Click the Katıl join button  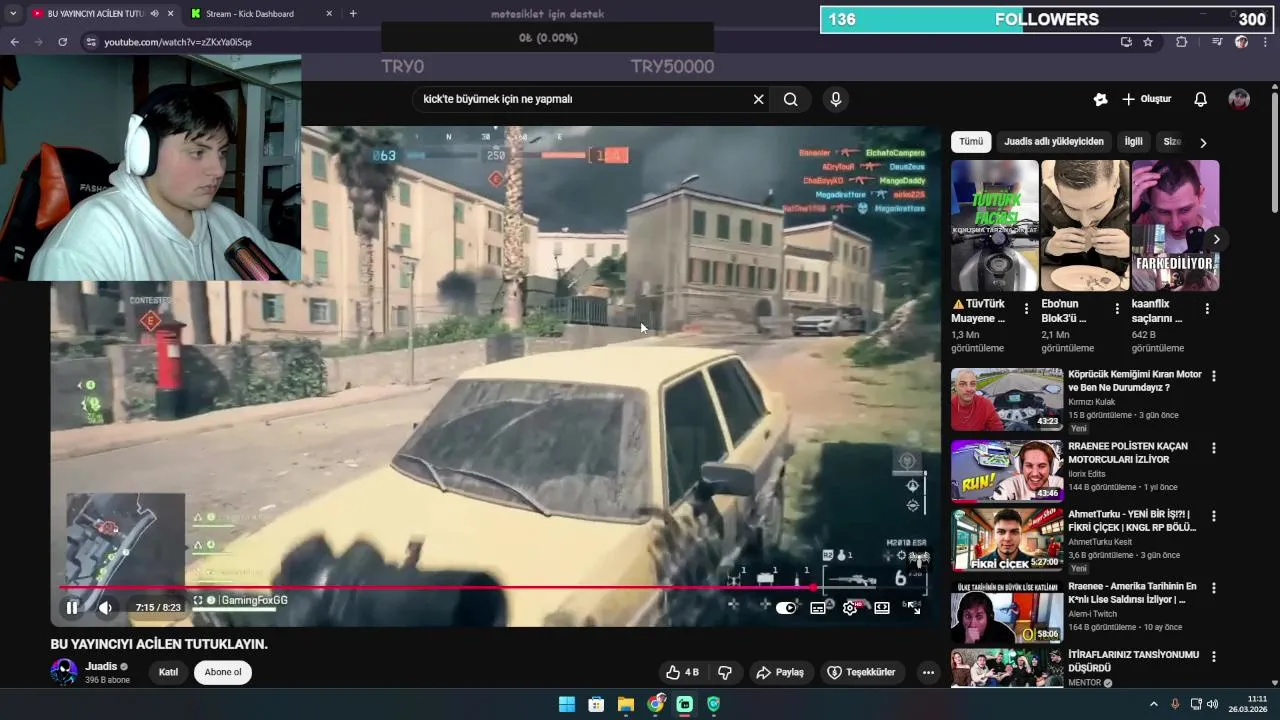point(168,672)
